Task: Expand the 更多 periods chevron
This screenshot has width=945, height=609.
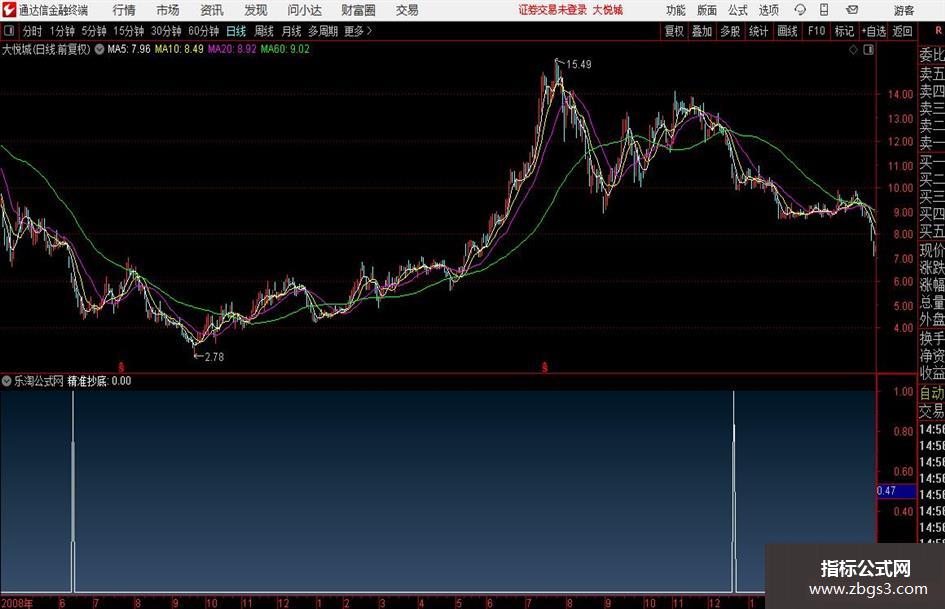Action: (x=369, y=31)
